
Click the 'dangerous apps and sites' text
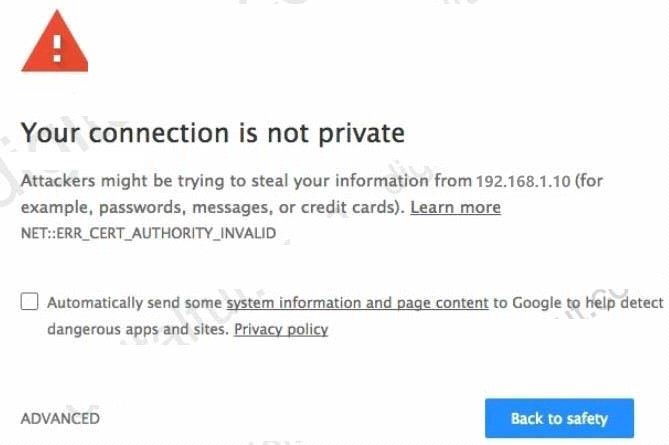[x=138, y=329]
